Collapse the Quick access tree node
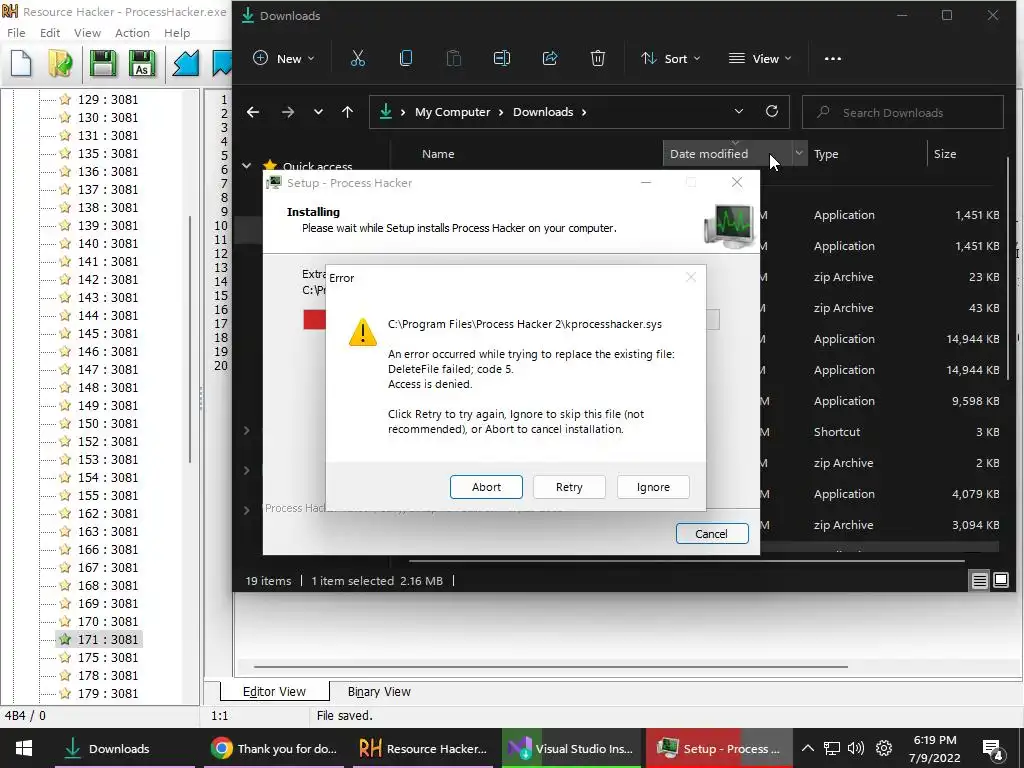1024x768 pixels. click(x=246, y=166)
